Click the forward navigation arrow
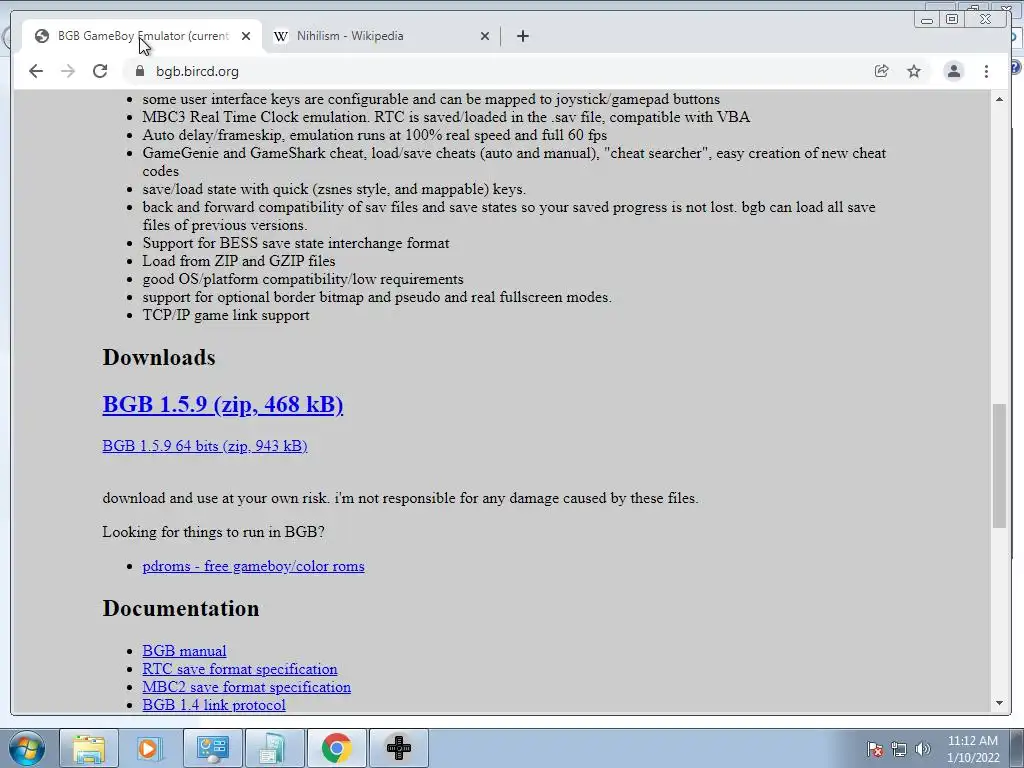 [x=68, y=71]
